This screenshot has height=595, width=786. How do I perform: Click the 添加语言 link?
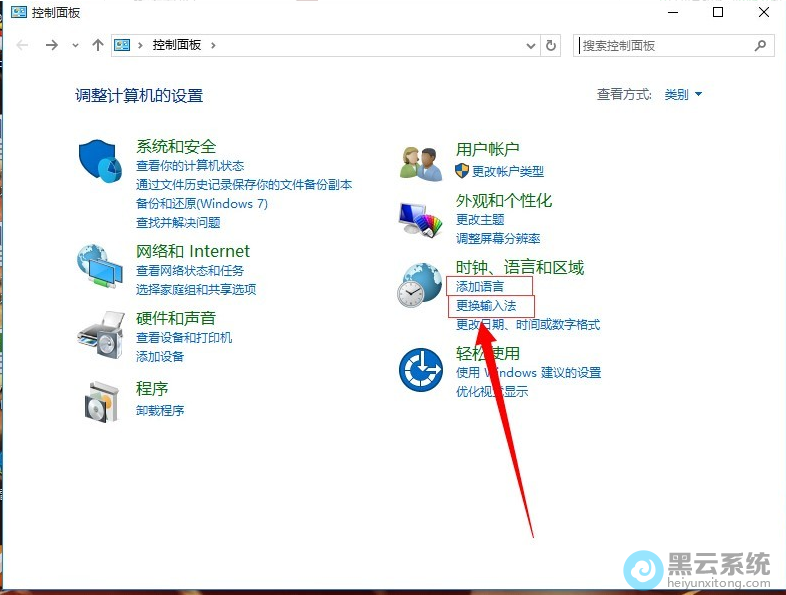point(480,287)
